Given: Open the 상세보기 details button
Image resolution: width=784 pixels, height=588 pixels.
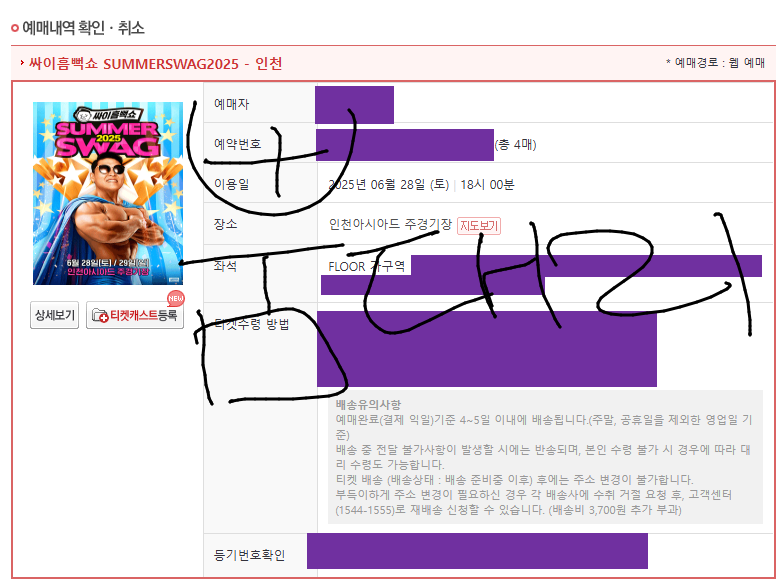Looking at the screenshot, I should (x=54, y=315).
